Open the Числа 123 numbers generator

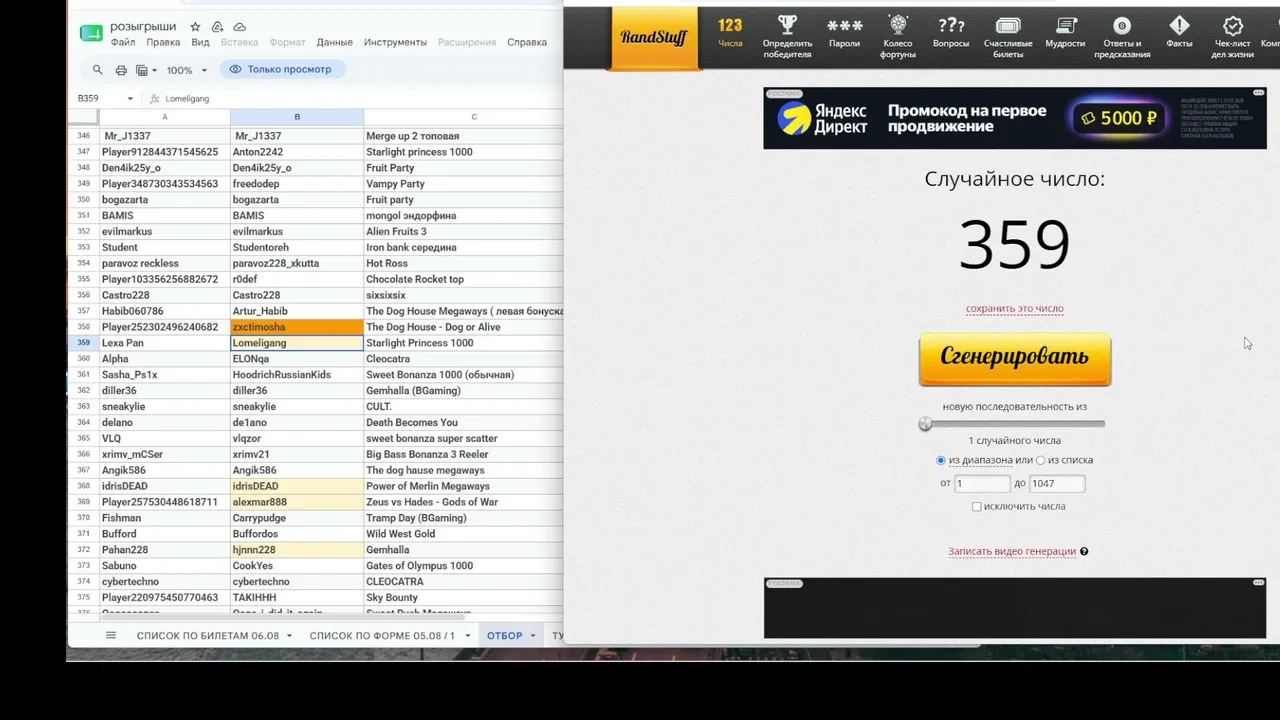(x=730, y=32)
